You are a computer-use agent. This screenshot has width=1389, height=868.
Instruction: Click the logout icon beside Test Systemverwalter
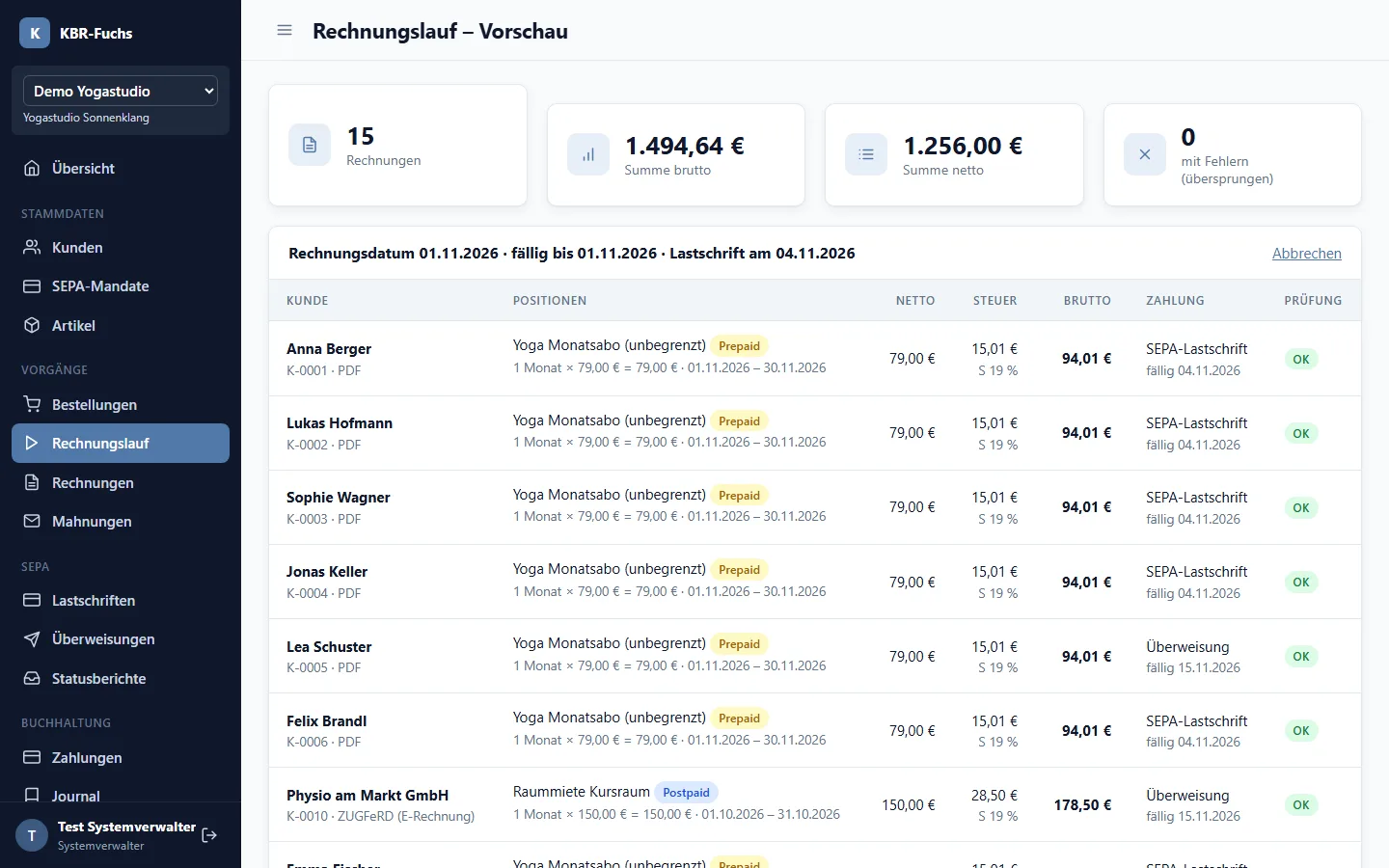point(209,835)
